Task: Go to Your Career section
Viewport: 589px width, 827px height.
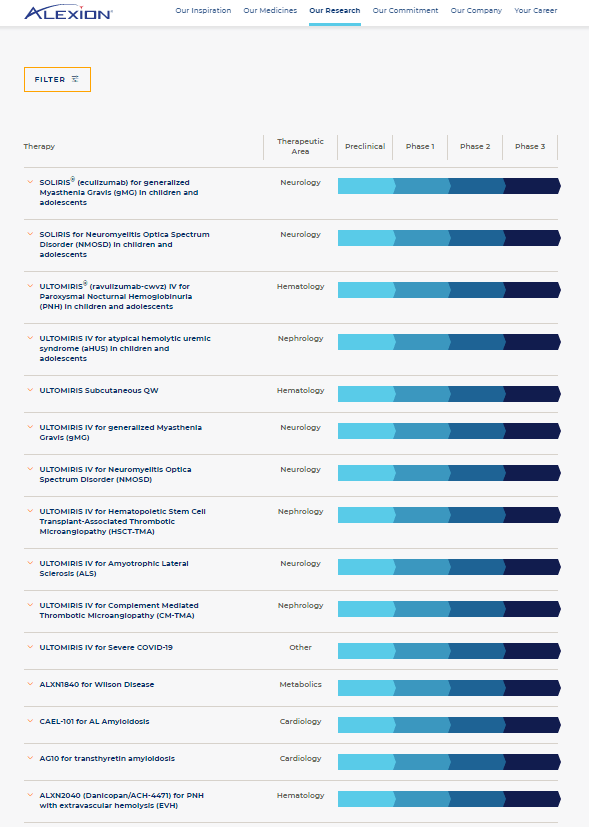Action: click(x=535, y=11)
